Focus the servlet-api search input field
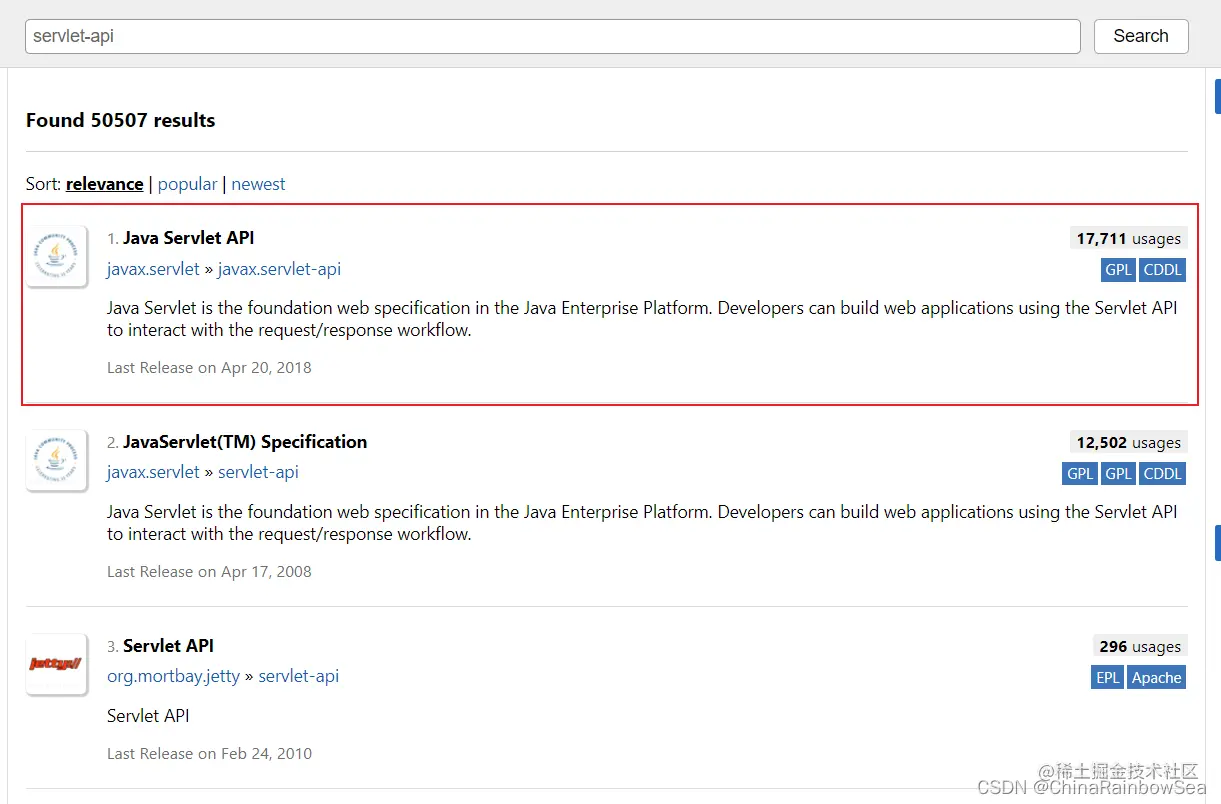The height and width of the screenshot is (804, 1221). pos(553,36)
